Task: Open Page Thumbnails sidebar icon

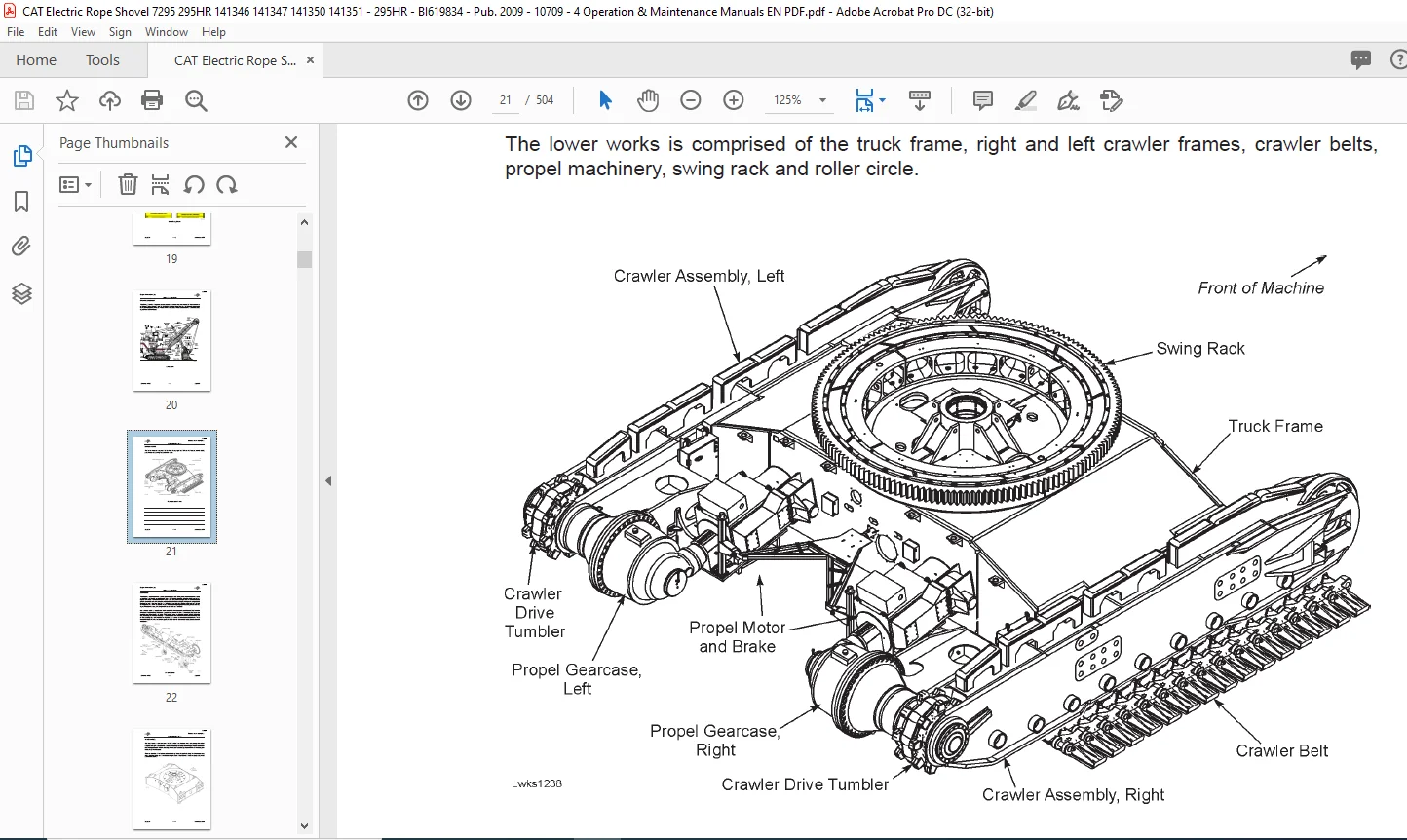Action: 21,156
